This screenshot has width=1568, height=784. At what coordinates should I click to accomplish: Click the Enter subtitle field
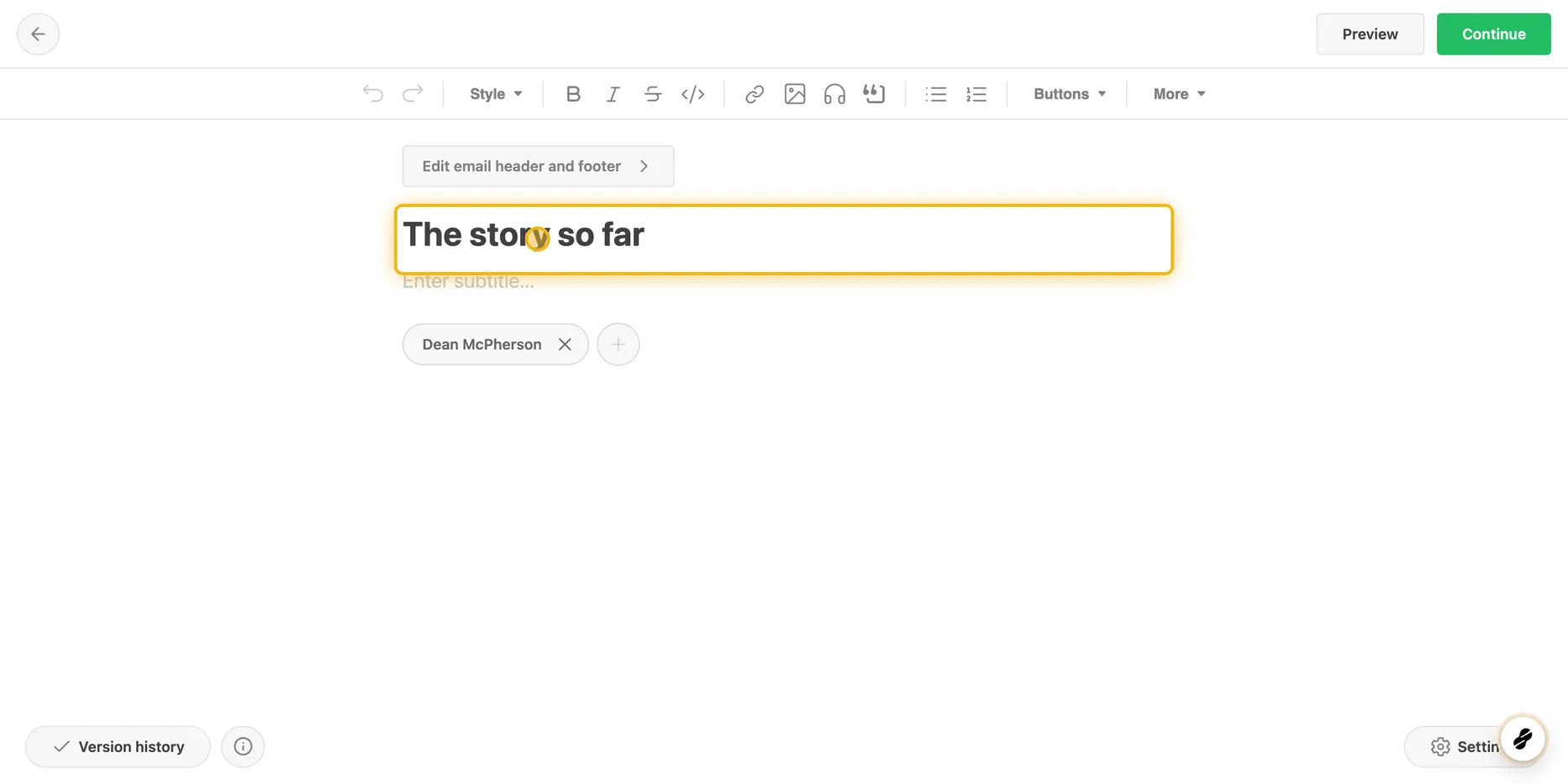click(x=468, y=282)
